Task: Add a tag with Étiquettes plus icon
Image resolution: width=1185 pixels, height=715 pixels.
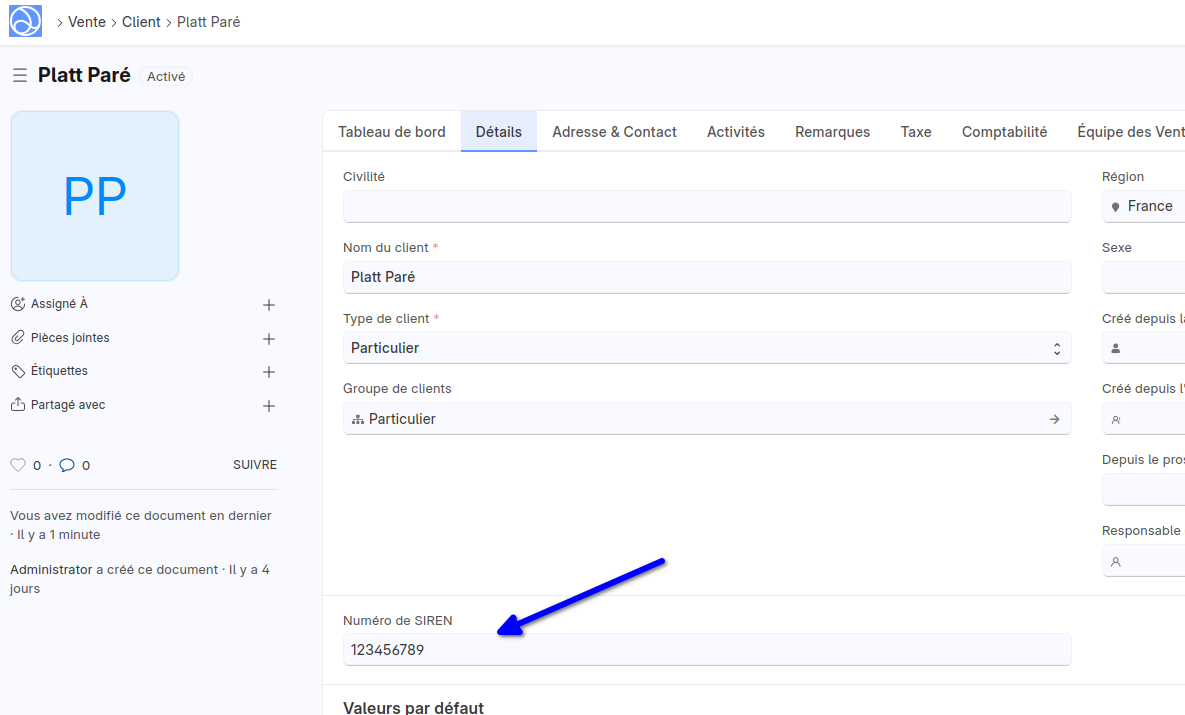Action: [268, 372]
